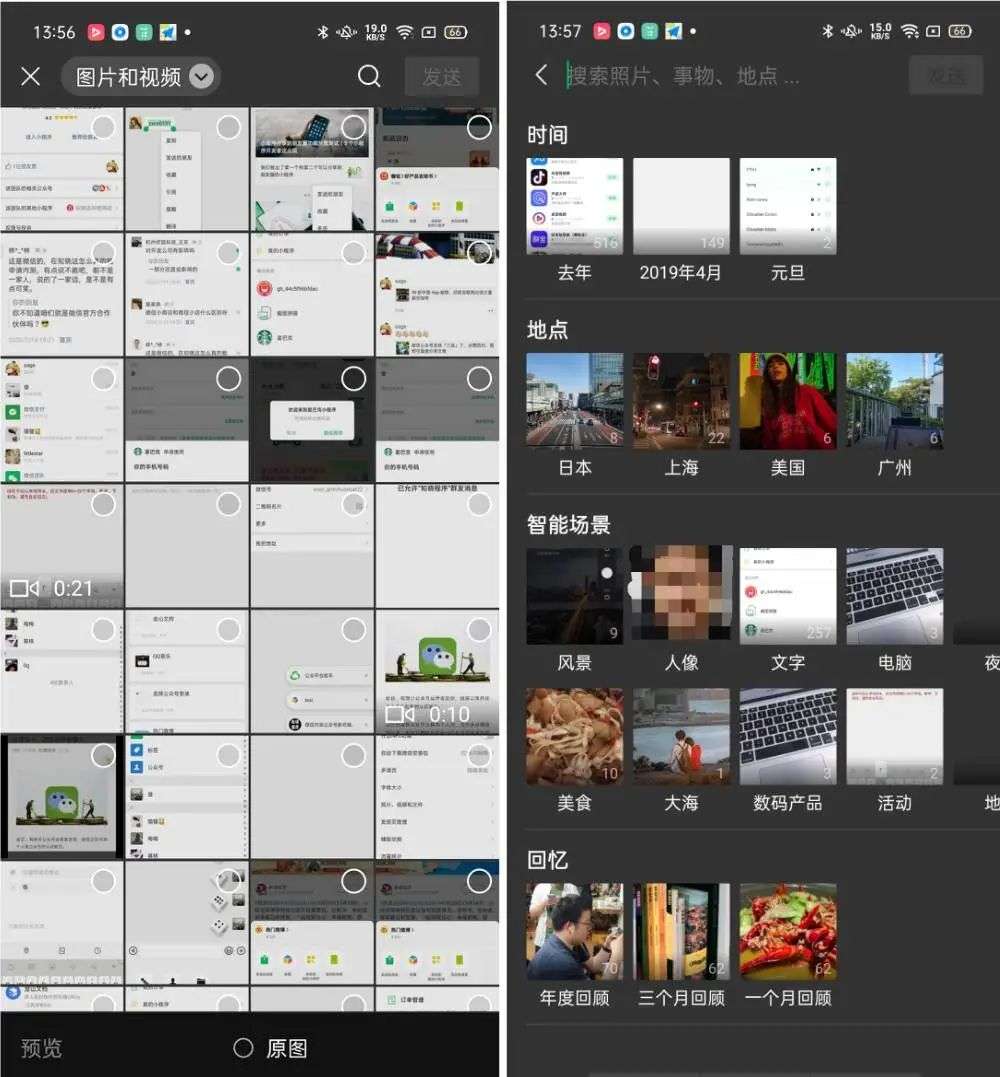Tap the 0:10 video camera icon
Screen dimensions: 1000x1077
400,714
